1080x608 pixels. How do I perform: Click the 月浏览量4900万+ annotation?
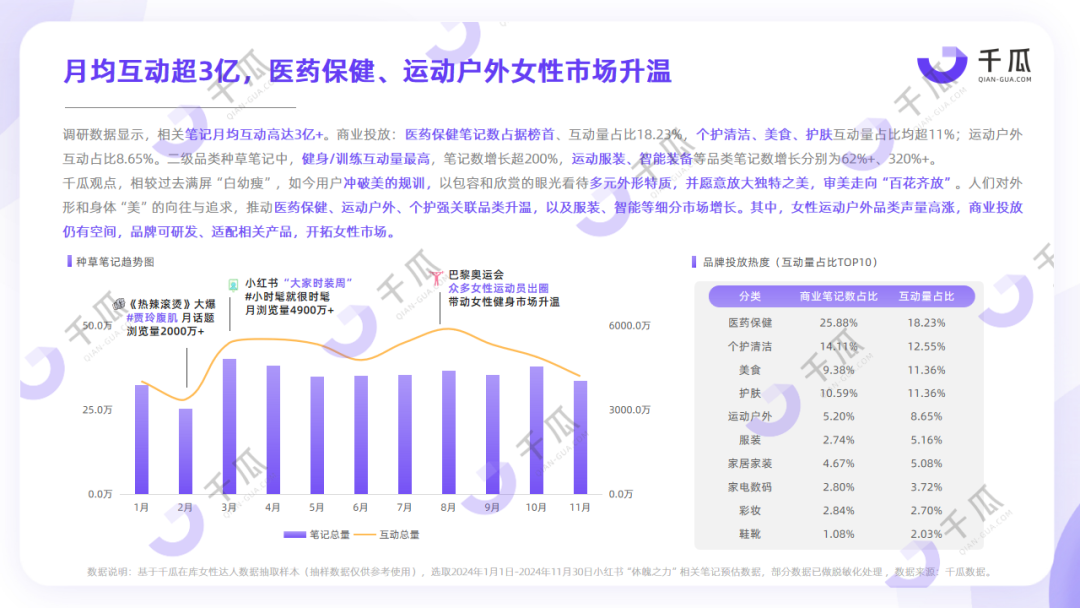click(x=289, y=311)
